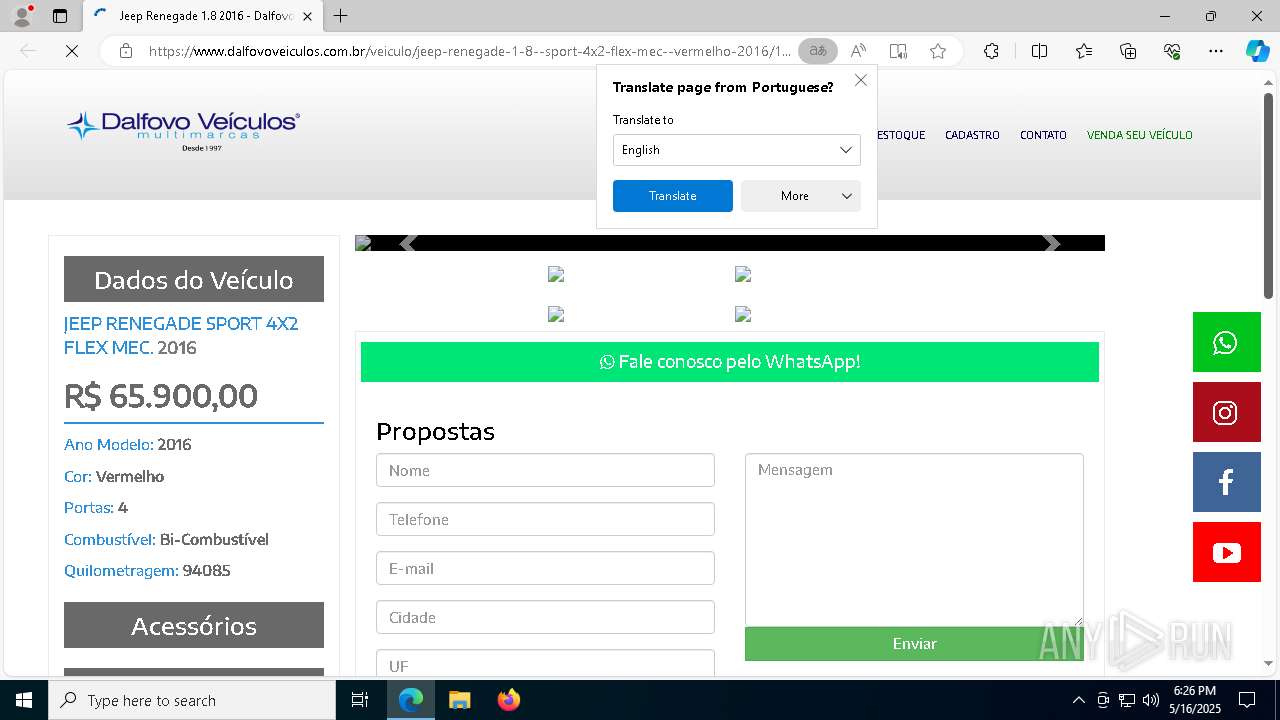Open split screen view
The image size is (1280, 720).
(1039, 51)
